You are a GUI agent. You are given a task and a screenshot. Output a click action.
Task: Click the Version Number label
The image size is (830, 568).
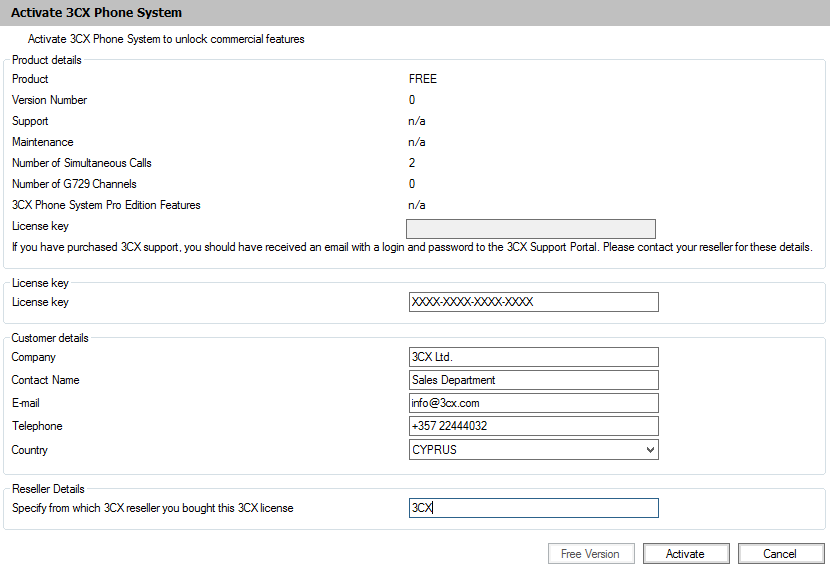(x=49, y=100)
